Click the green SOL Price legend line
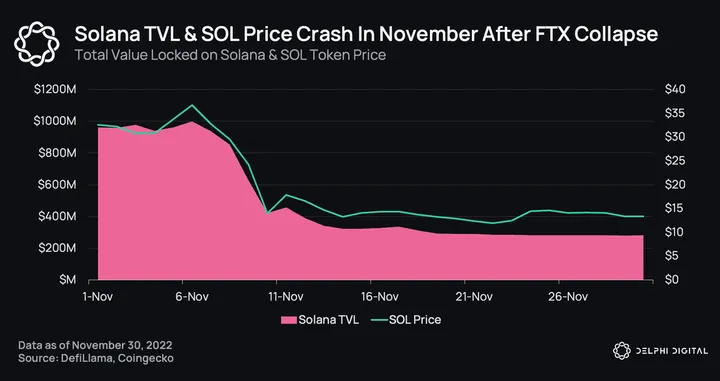 click(379, 320)
